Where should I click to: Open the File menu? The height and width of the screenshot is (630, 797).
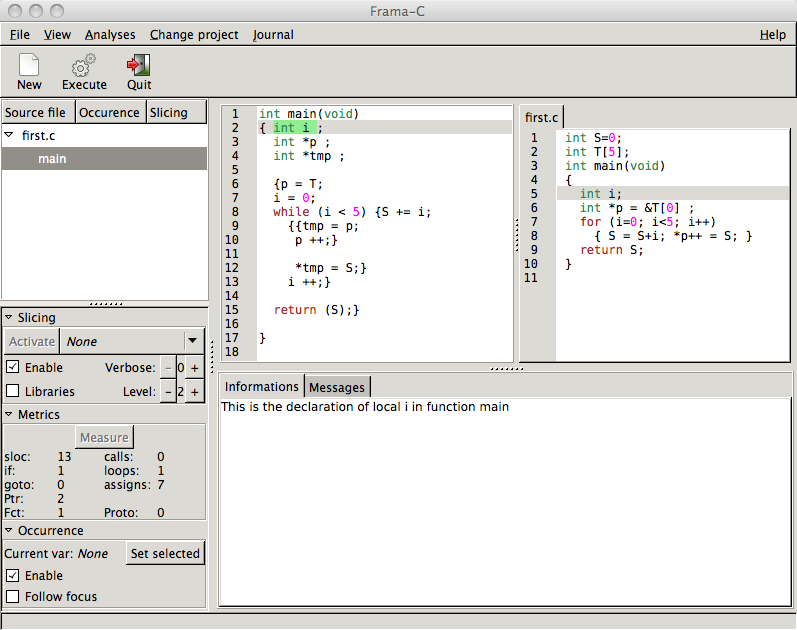[x=20, y=35]
